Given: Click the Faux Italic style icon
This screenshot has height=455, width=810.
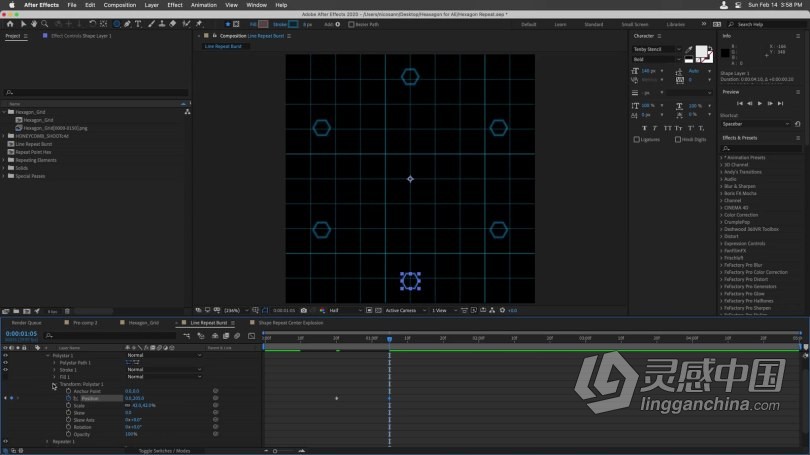Looking at the screenshot, I should 655,128.
